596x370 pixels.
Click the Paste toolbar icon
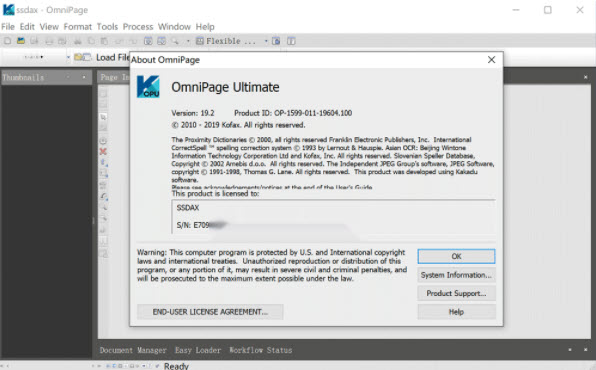(x=105, y=41)
